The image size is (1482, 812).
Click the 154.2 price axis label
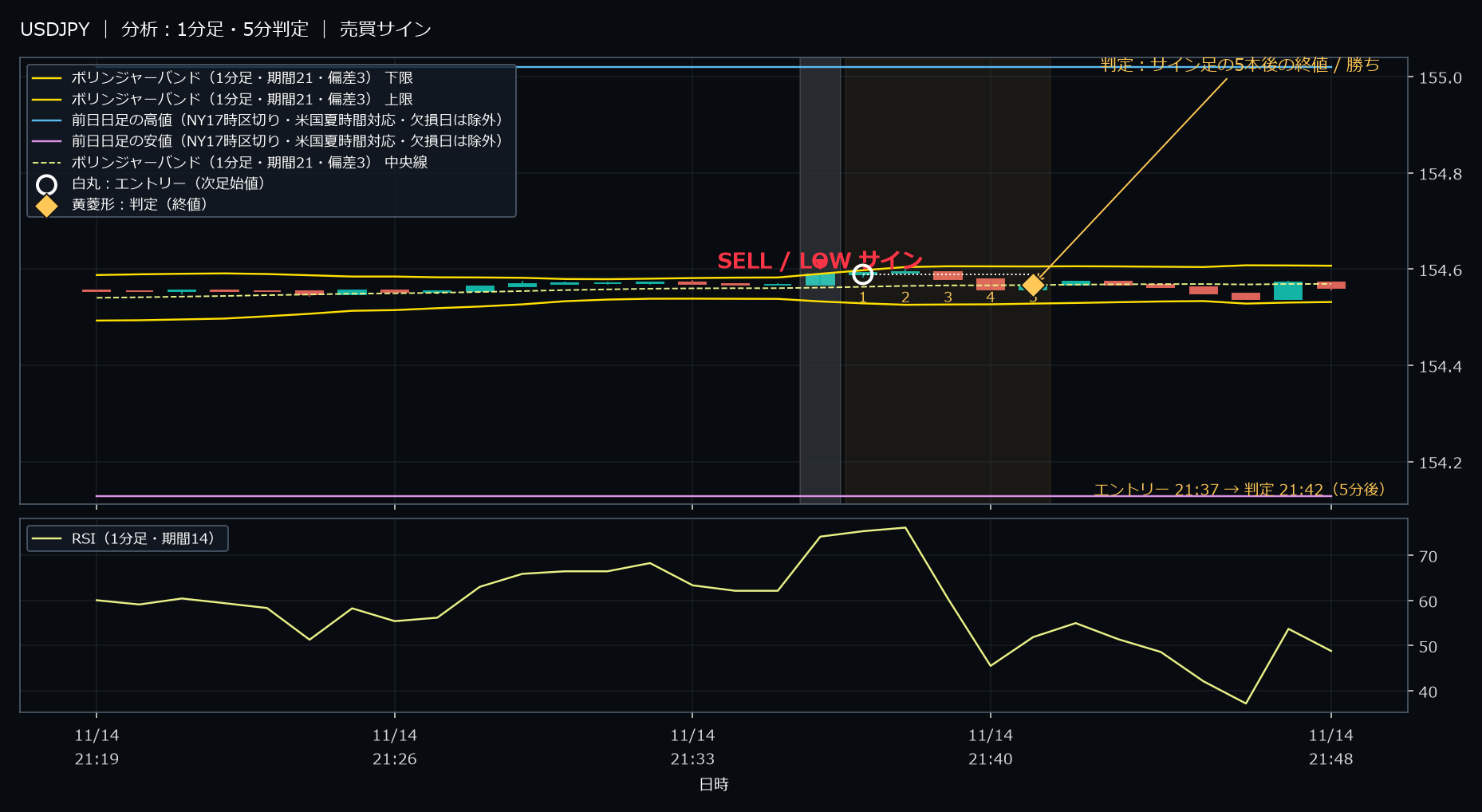coord(1441,463)
